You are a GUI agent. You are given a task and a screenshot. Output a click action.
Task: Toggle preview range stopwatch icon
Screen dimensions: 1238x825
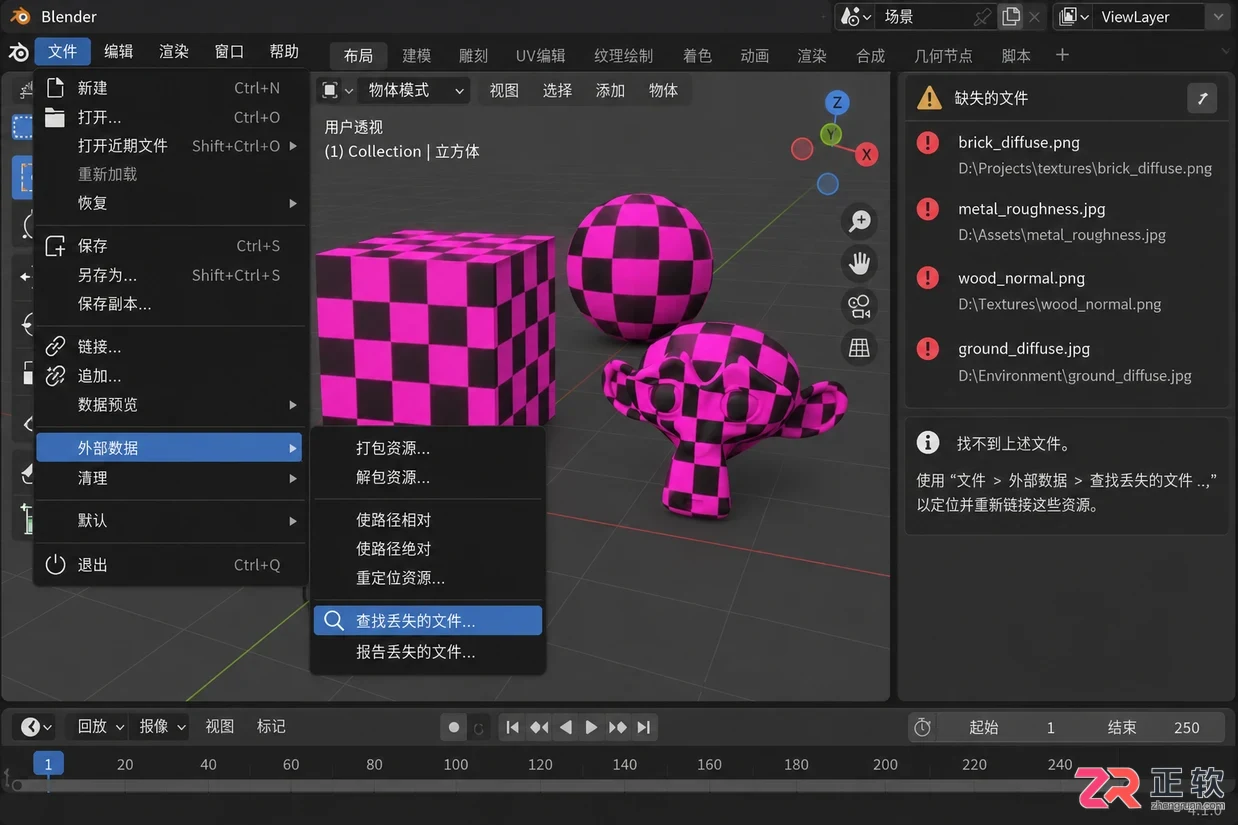click(923, 727)
